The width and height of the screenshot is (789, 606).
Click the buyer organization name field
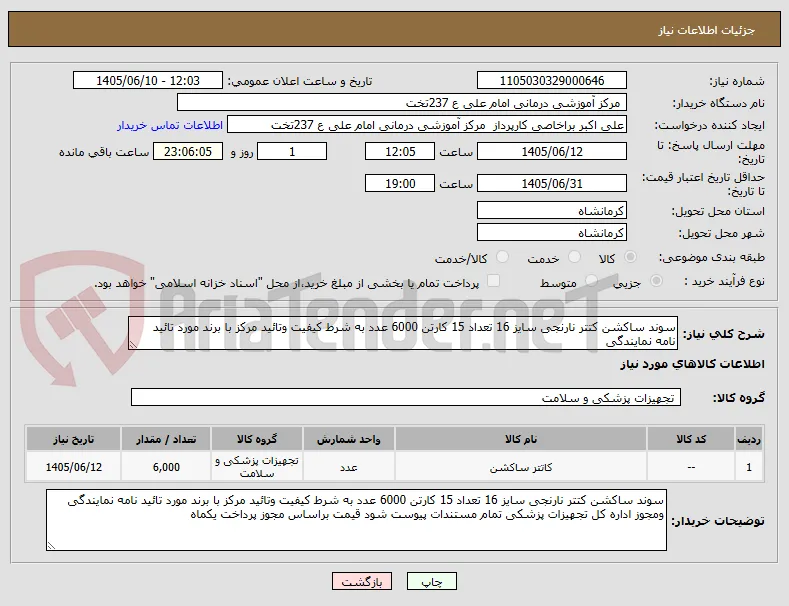(402, 103)
